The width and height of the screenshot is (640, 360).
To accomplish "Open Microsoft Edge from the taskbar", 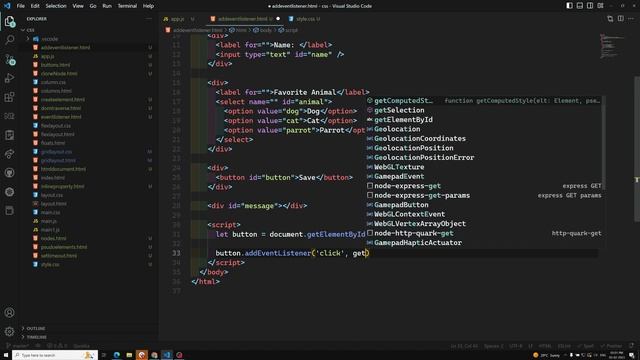I will 117,355.
